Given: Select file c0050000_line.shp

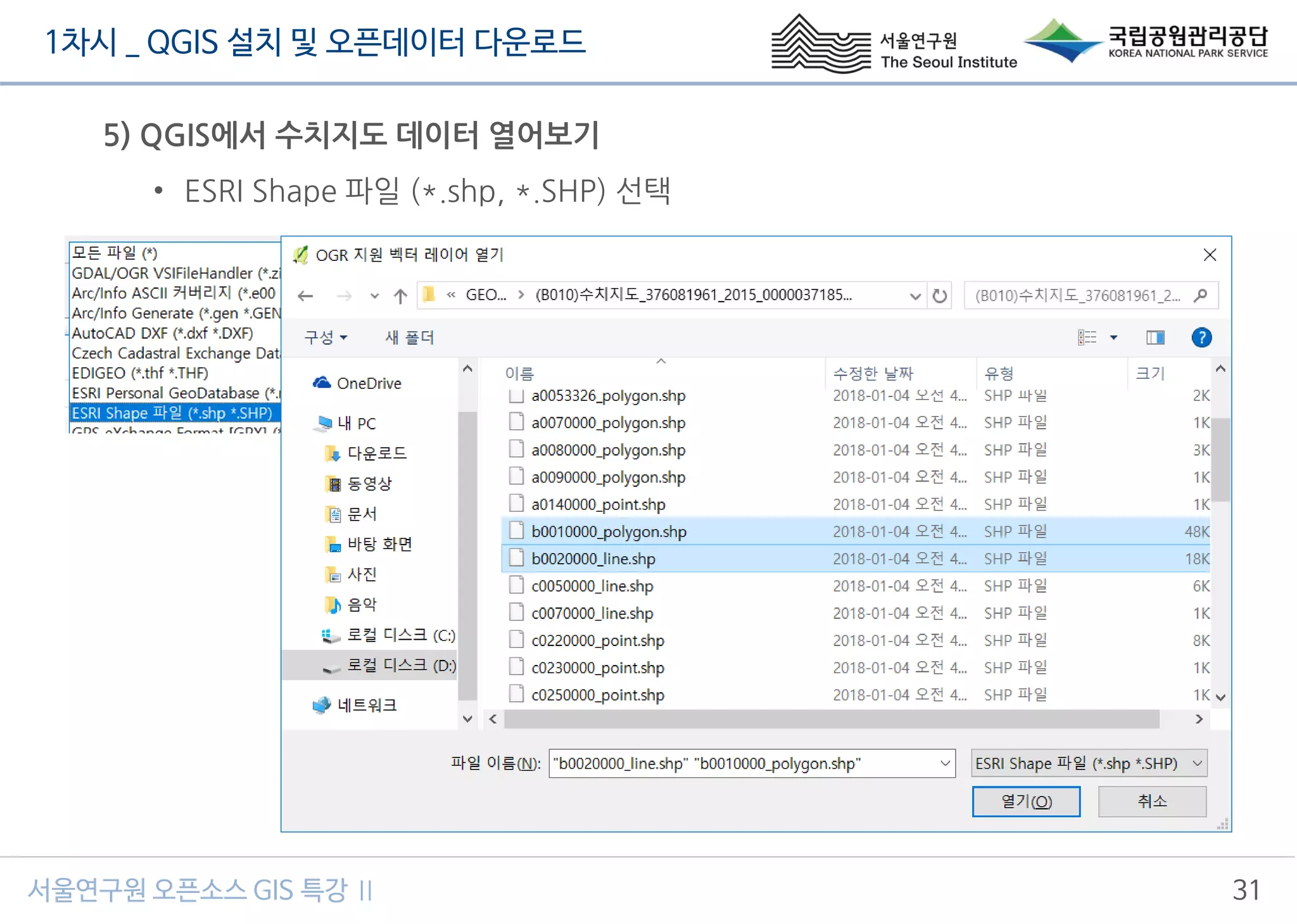Looking at the screenshot, I should 857,586.
